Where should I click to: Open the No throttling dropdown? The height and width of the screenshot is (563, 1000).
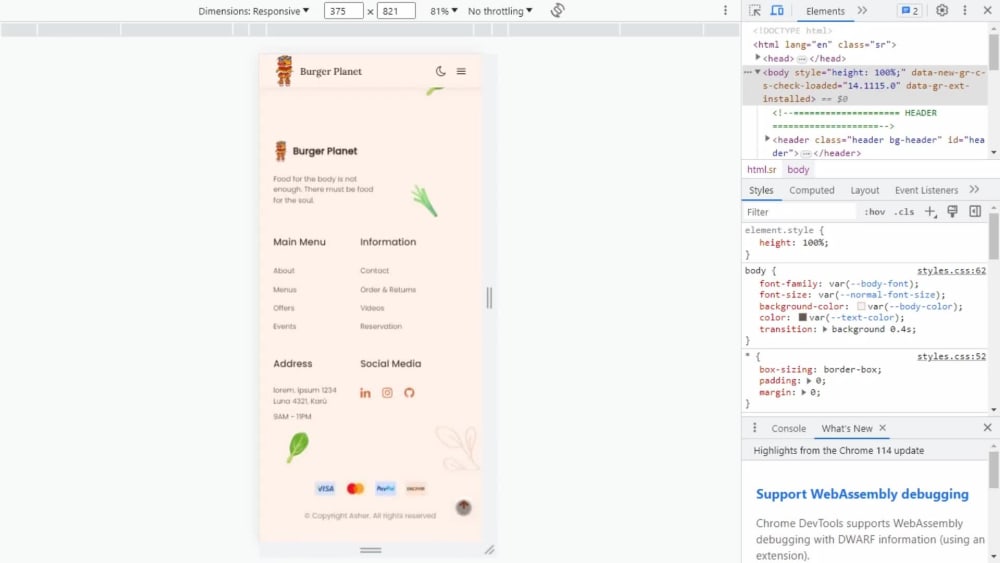pyautogui.click(x=500, y=11)
